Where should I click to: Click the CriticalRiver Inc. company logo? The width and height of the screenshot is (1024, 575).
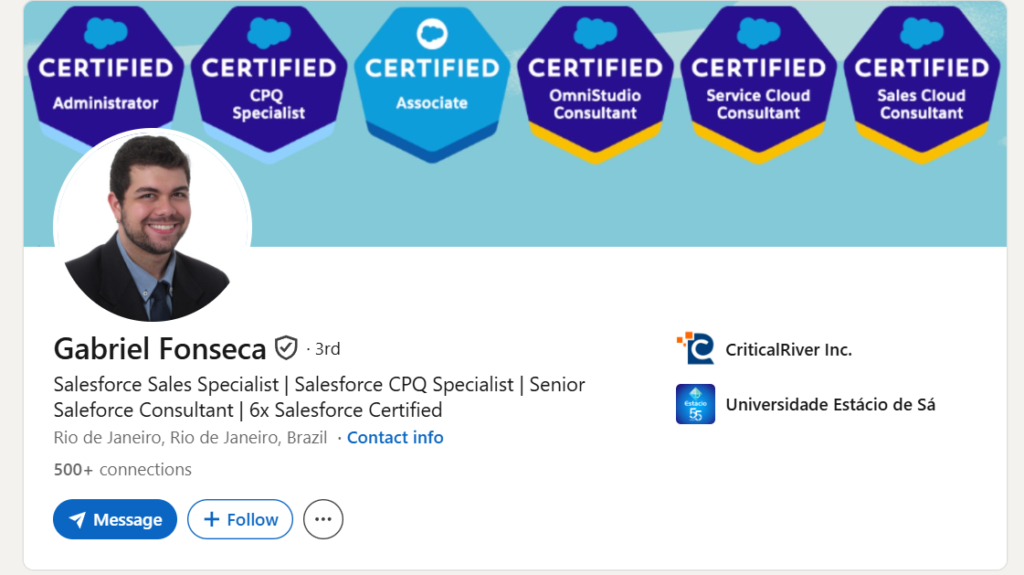(x=695, y=349)
